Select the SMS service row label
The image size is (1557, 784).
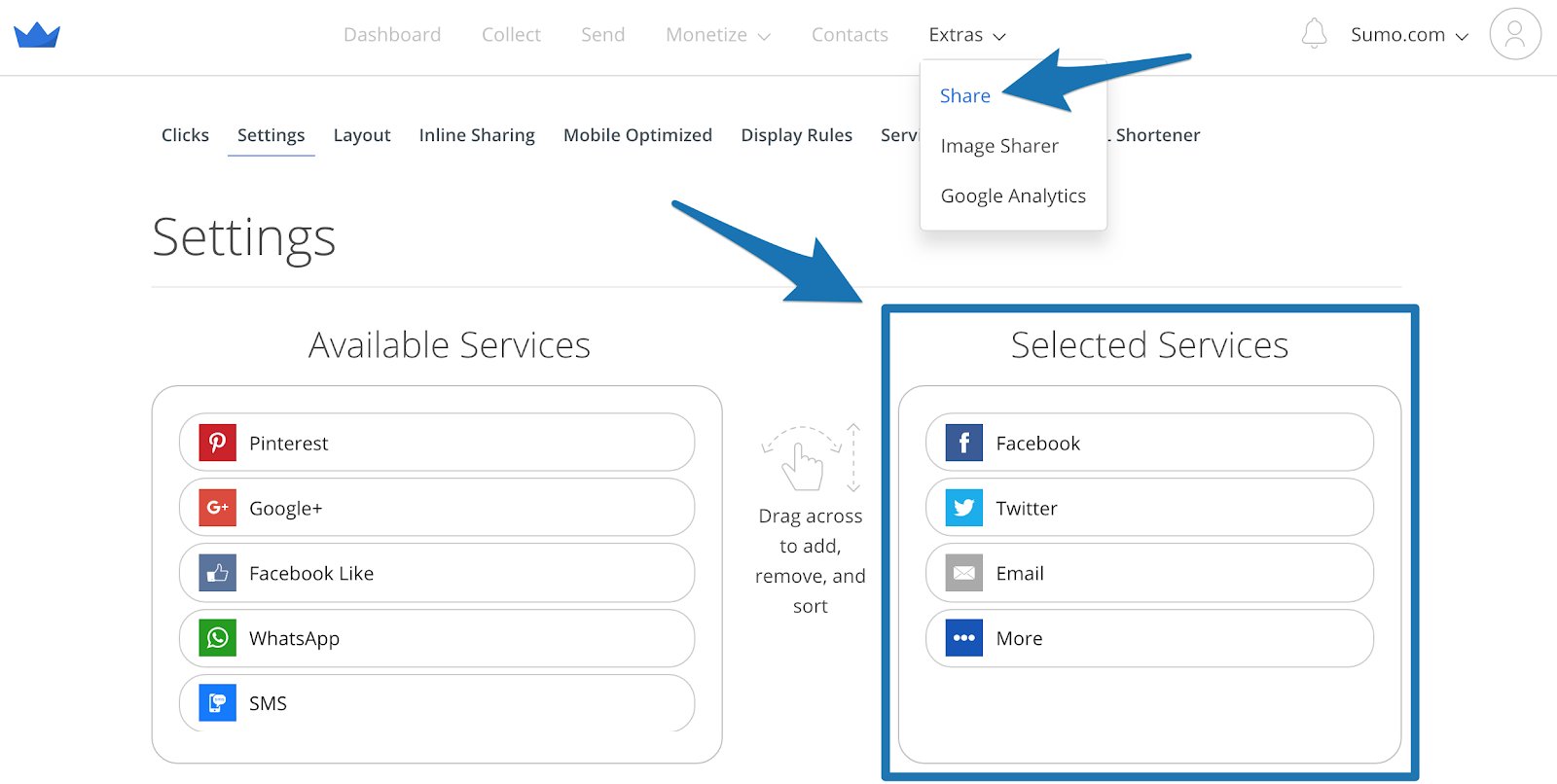tap(268, 703)
